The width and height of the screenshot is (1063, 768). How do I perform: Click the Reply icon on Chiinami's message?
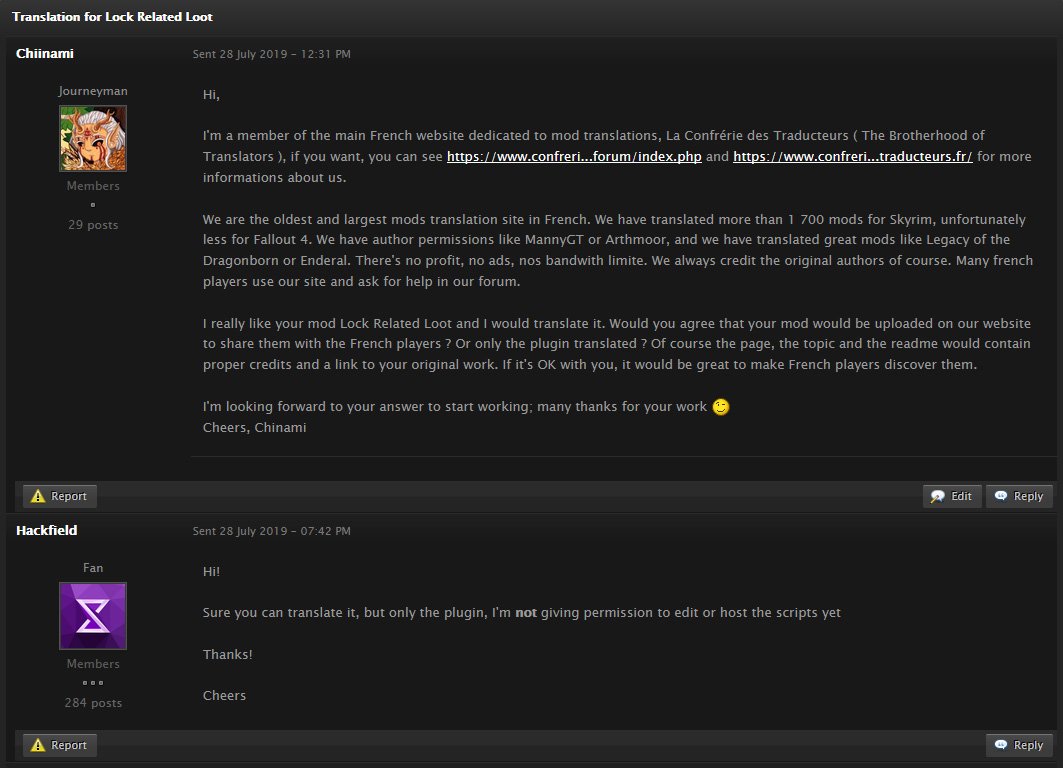pyautogui.click(x=1001, y=496)
